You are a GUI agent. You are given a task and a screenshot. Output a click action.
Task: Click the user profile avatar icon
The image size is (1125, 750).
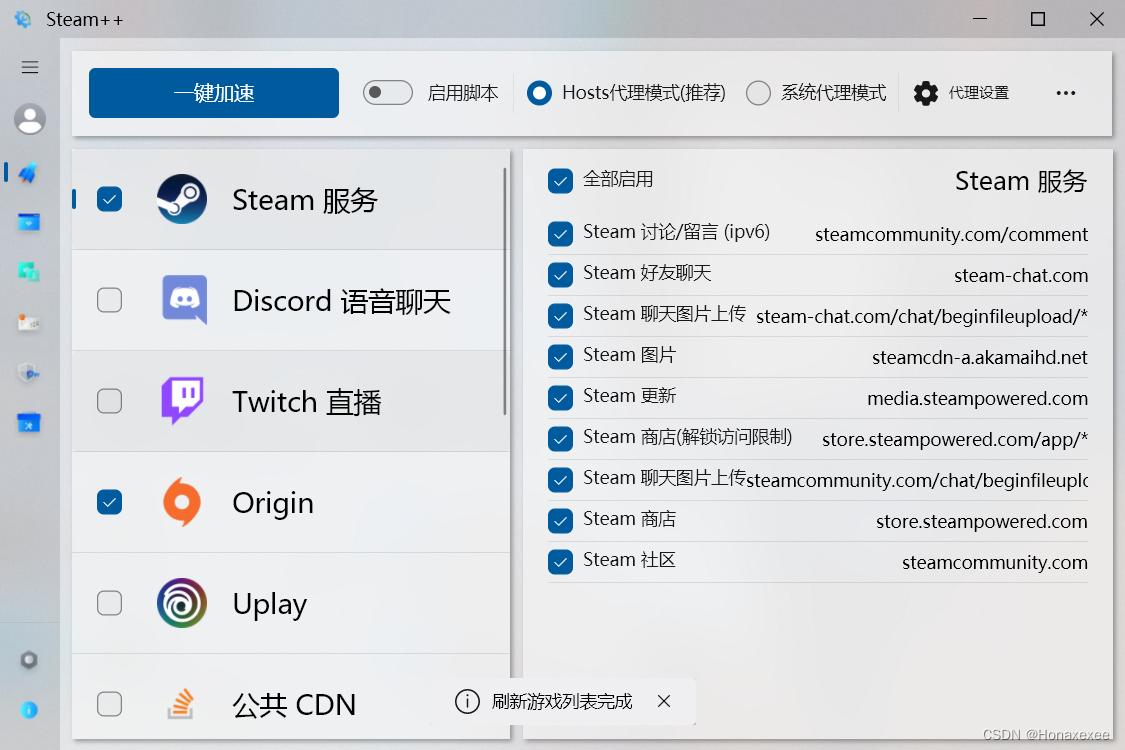[29, 119]
